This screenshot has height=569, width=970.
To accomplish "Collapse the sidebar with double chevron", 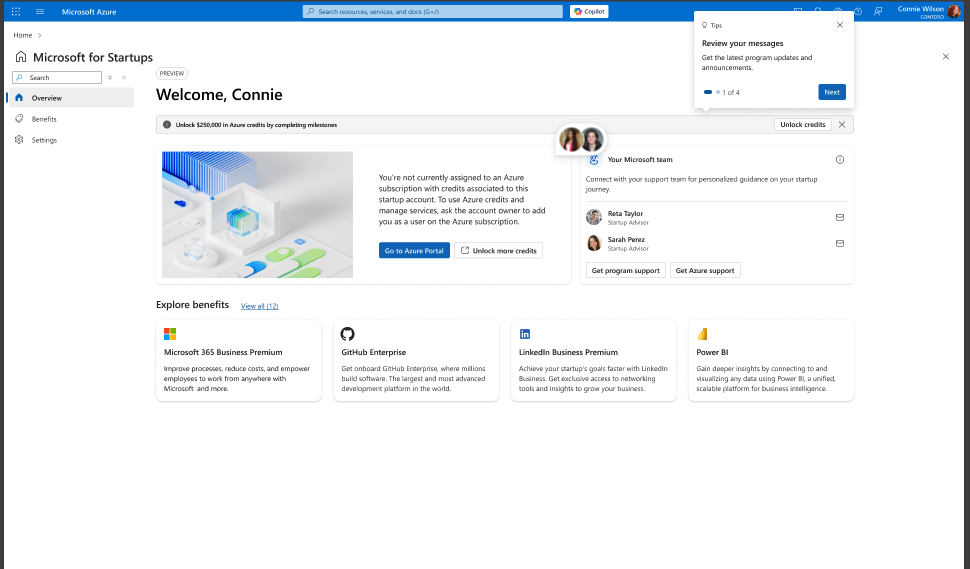I will point(124,77).
